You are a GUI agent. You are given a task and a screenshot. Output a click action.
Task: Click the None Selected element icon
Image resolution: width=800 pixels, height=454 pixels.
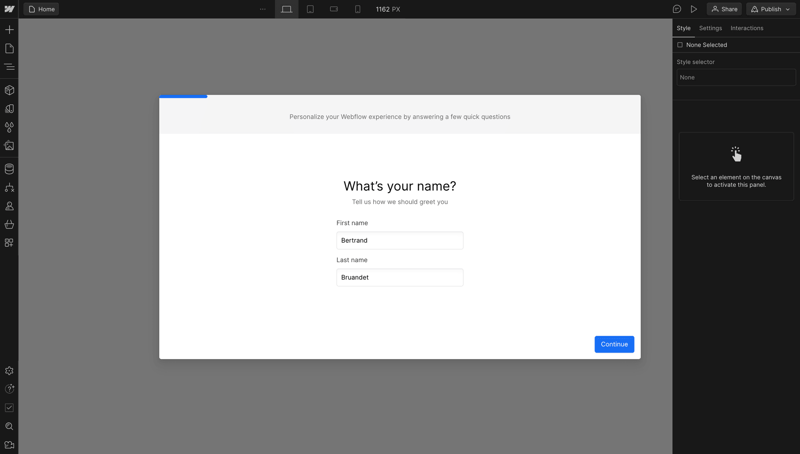click(680, 45)
